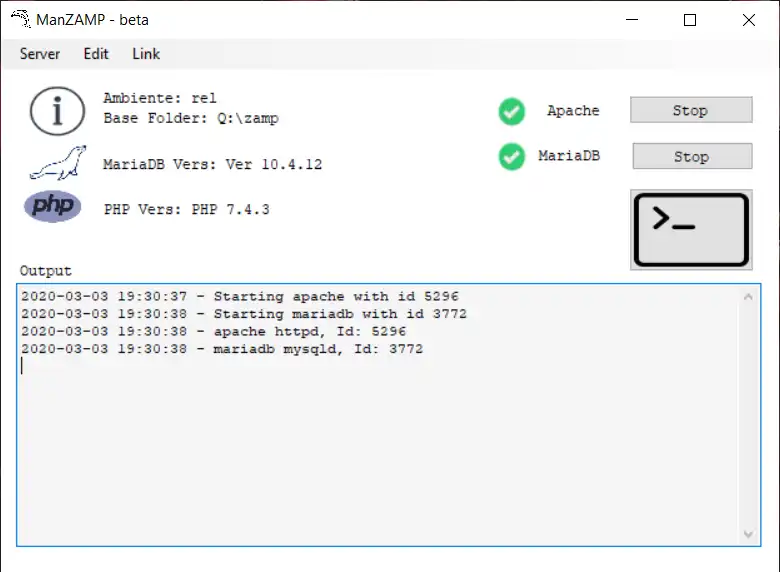Select 'PHP Vers: PHP 7.4.3' text
The image size is (780, 572).
tap(187, 209)
